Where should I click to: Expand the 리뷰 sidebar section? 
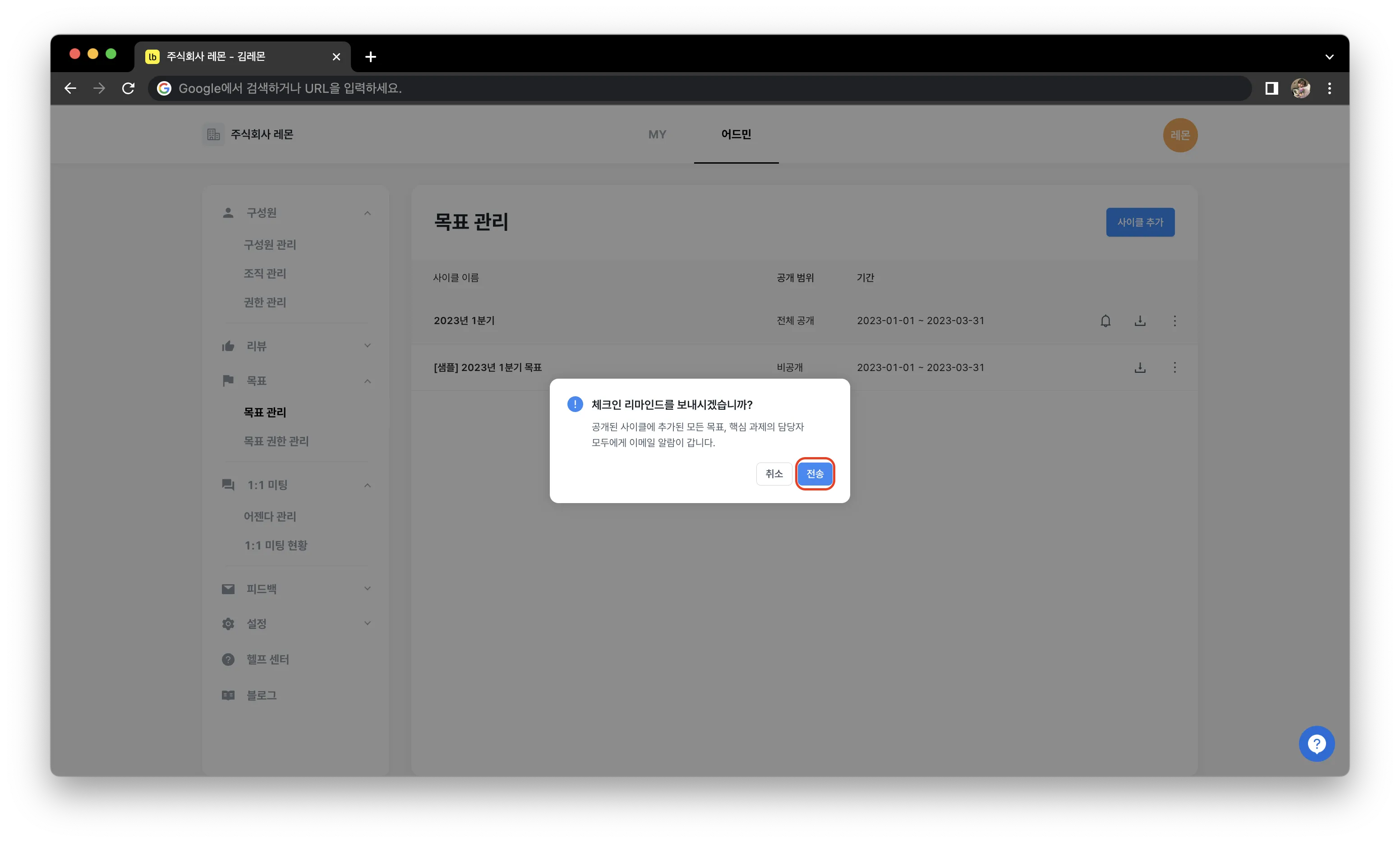pyautogui.click(x=367, y=346)
